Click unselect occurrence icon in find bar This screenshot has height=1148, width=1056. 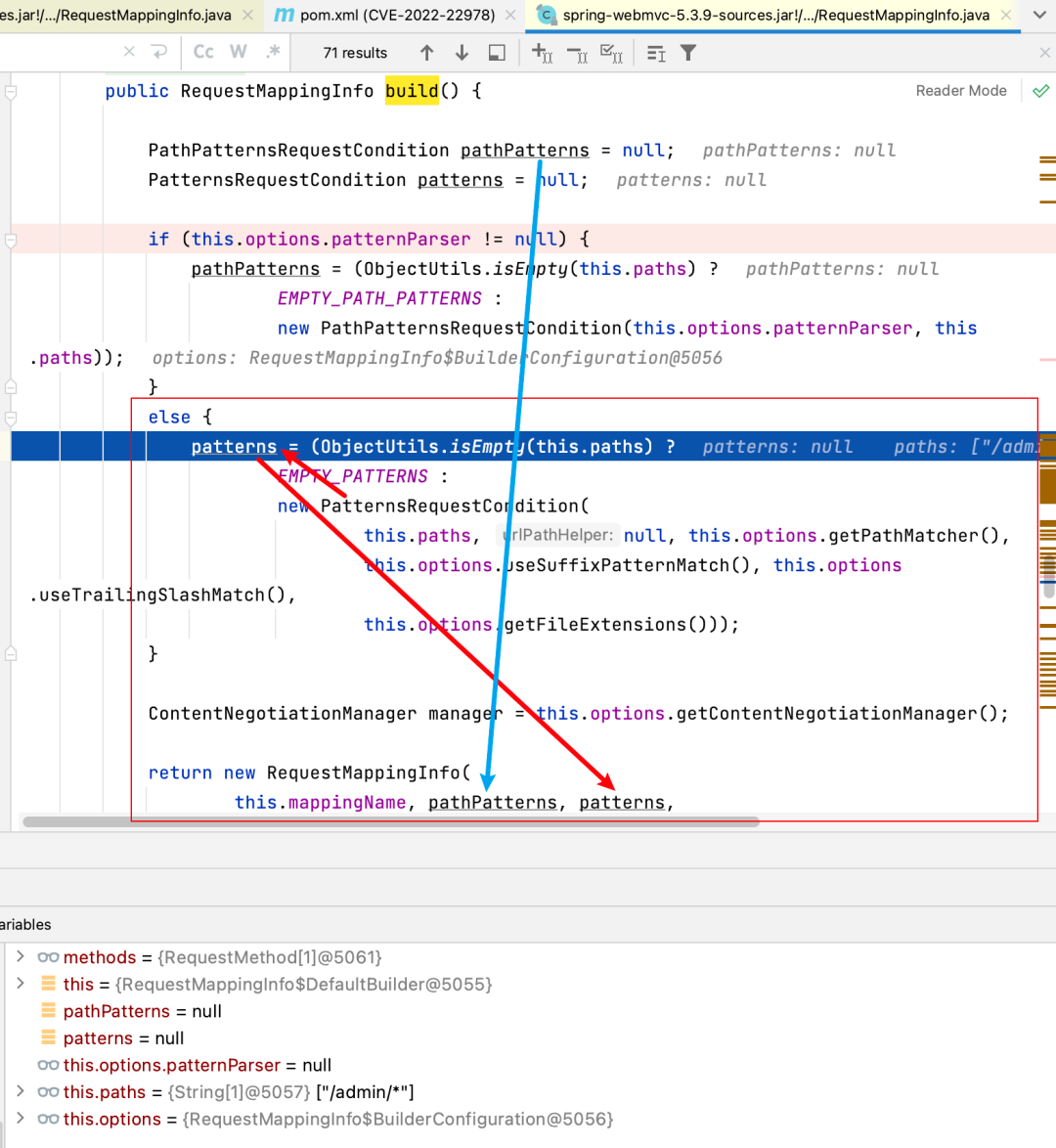point(577,53)
